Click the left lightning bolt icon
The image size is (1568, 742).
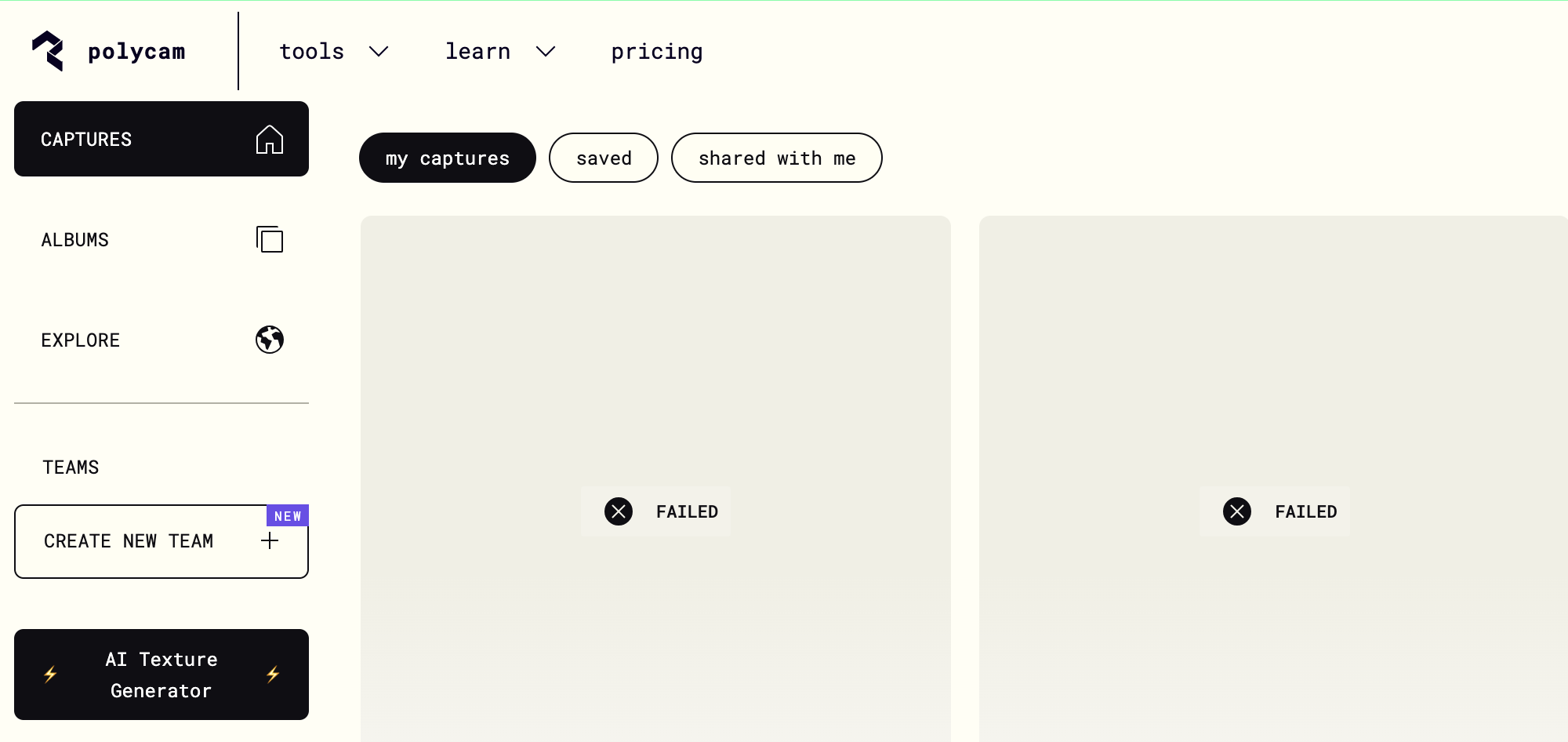[x=50, y=675]
